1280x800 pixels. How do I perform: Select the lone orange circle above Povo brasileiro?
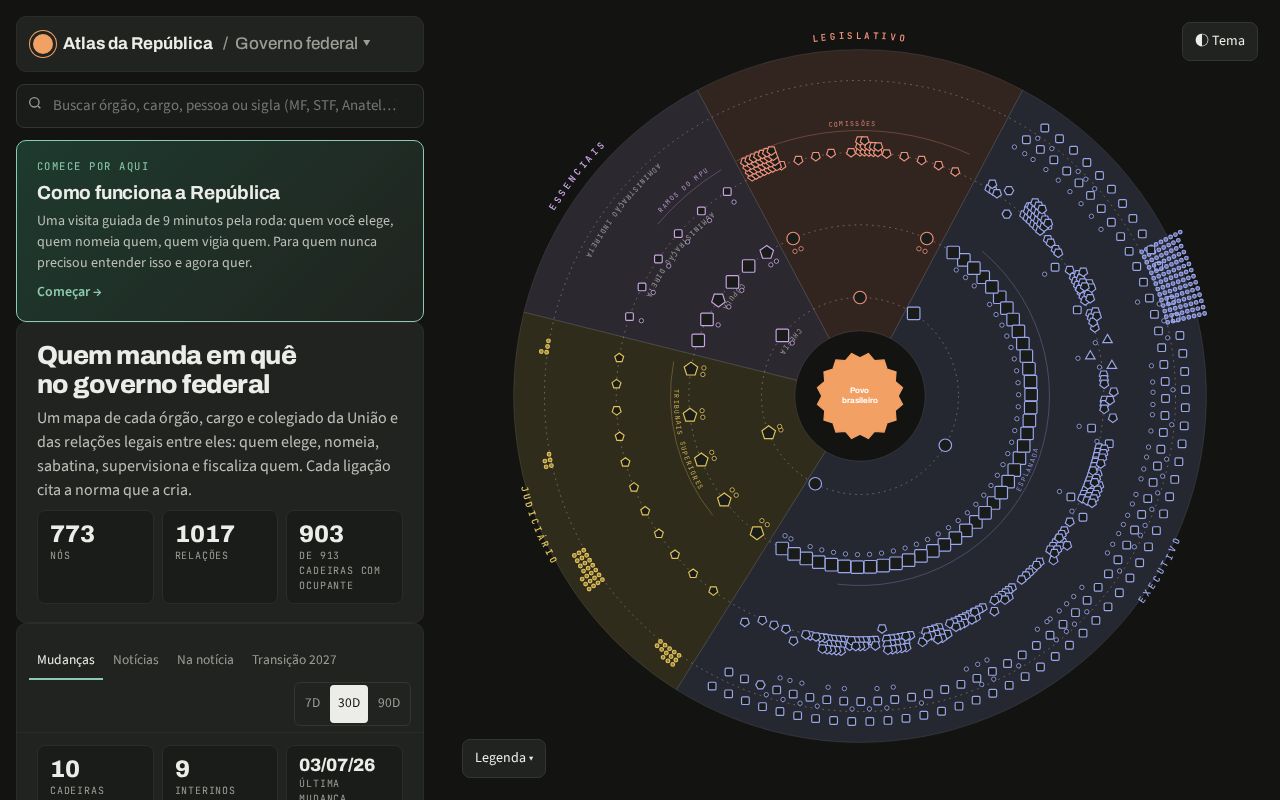[x=860, y=297]
